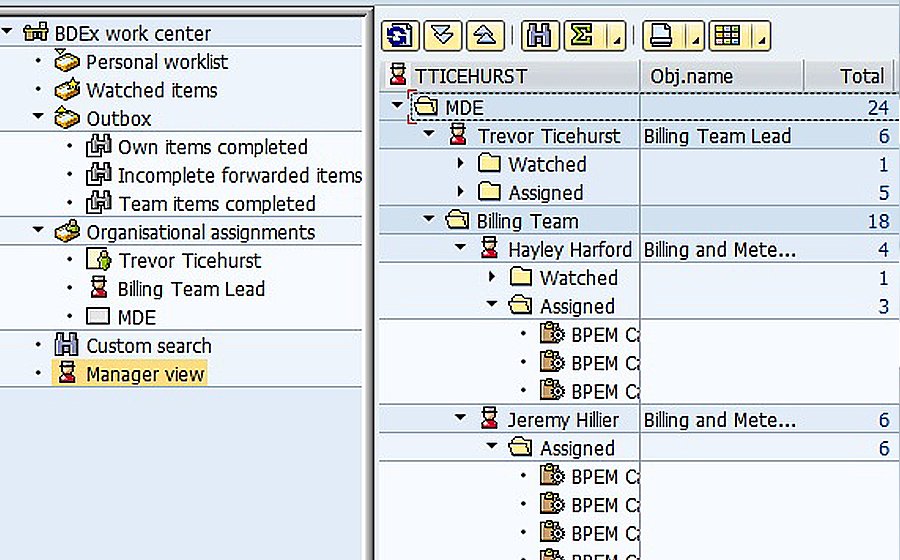Click the Billing Team Lead object name cell
The image size is (900, 560).
coord(717,136)
